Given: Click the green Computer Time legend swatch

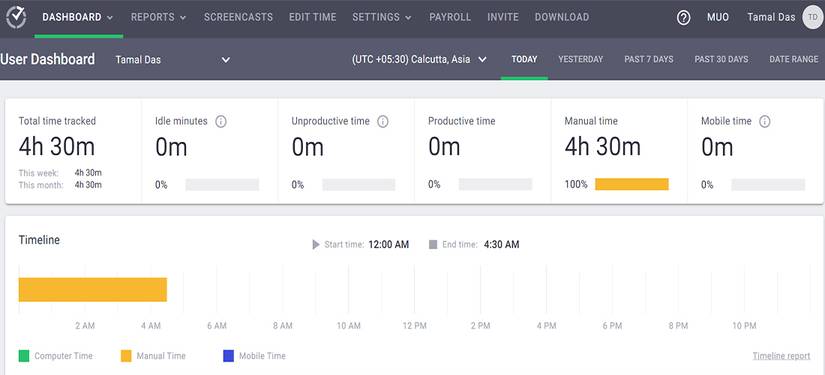Looking at the screenshot, I should pyautogui.click(x=24, y=356).
